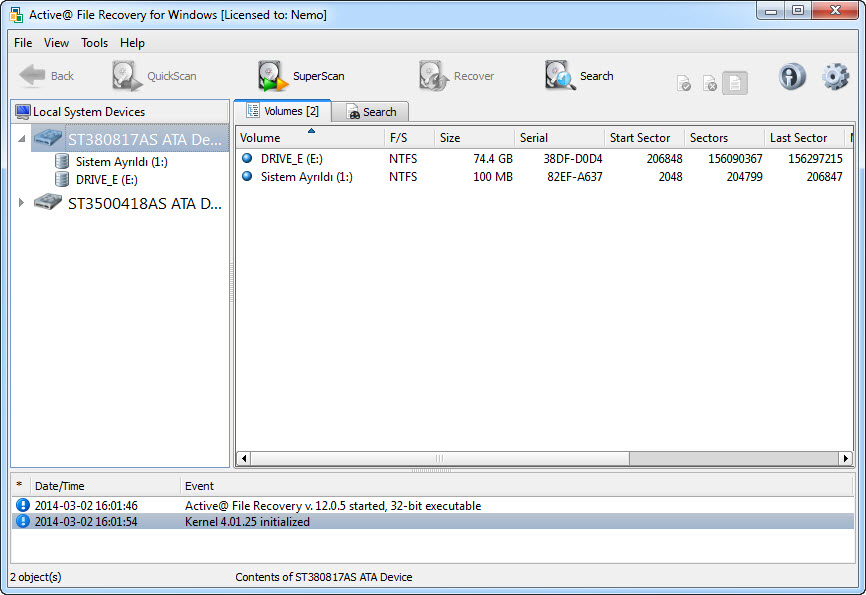Click the plain document toolbar icon
This screenshot has height=595, width=866.
[735, 83]
